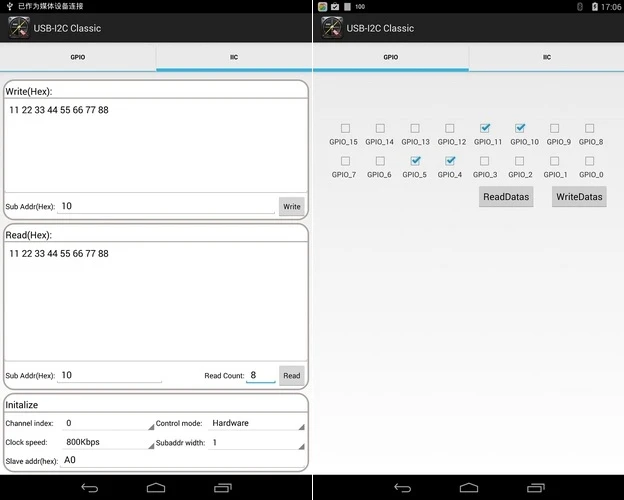The height and width of the screenshot is (500, 624).
Task: Open Control mode Hardware dropdown
Action: coord(256,423)
